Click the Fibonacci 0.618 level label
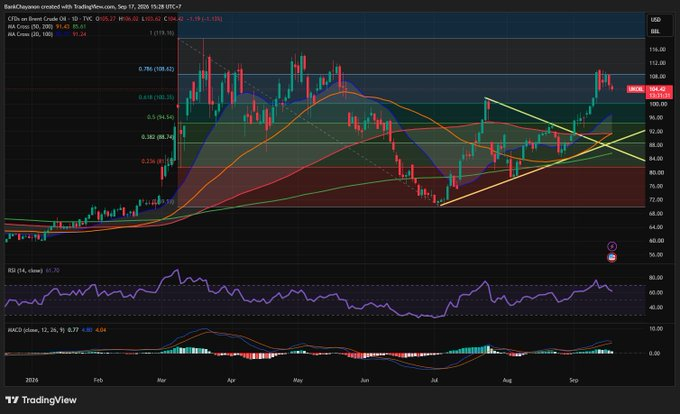The width and height of the screenshot is (680, 414). [x=156, y=98]
